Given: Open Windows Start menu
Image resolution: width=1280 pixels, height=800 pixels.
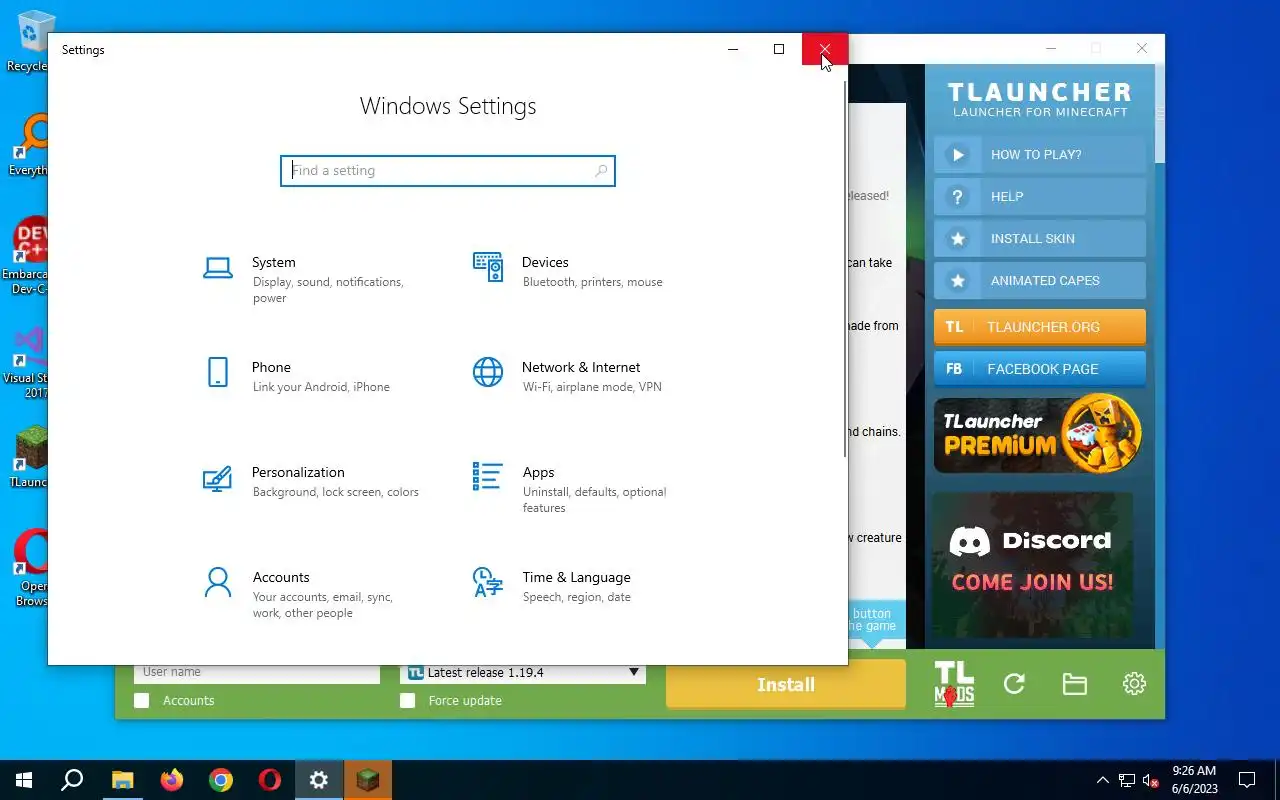Looking at the screenshot, I should click(x=24, y=780).
